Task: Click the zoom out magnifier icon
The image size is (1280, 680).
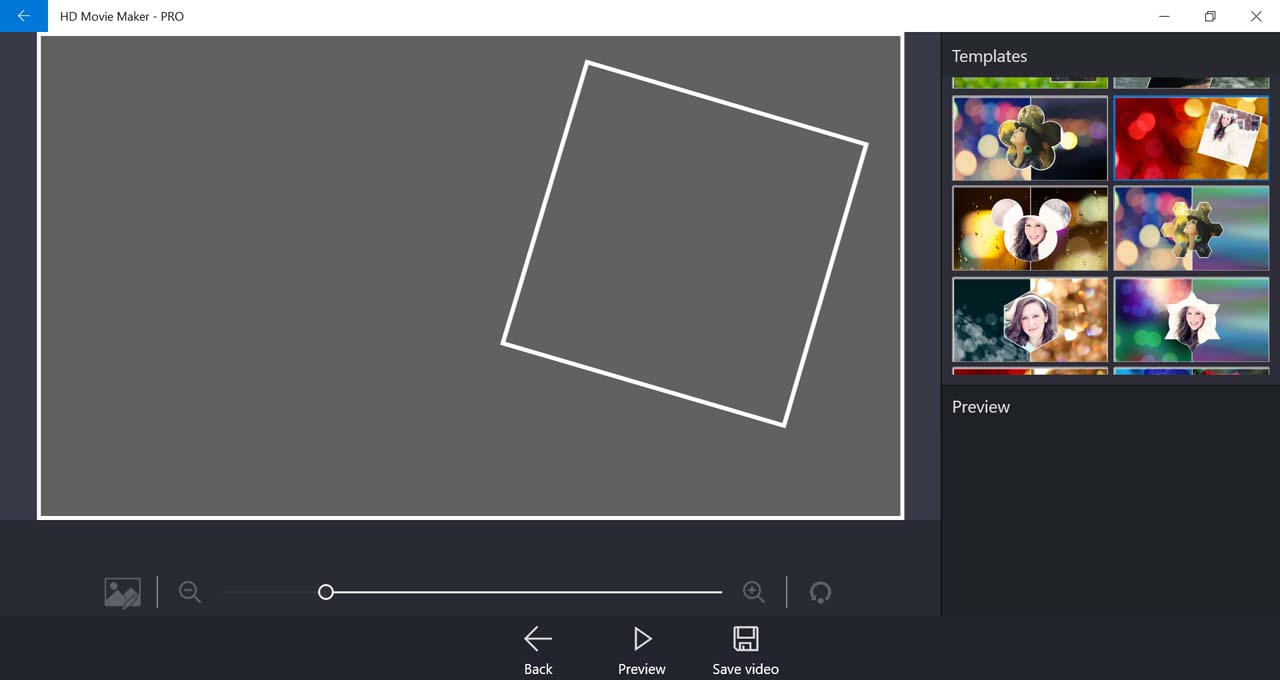Action: [x=190, y=592]
